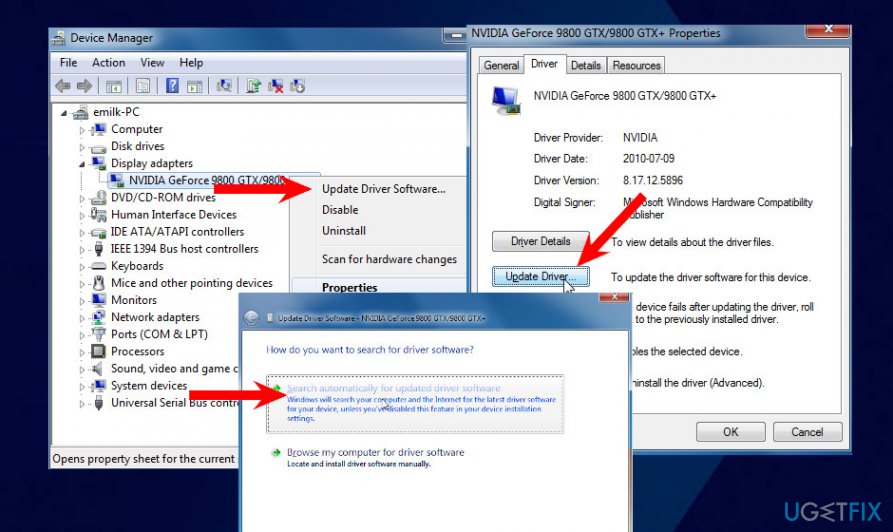Click the Monitors category icon

coord(99,300)
